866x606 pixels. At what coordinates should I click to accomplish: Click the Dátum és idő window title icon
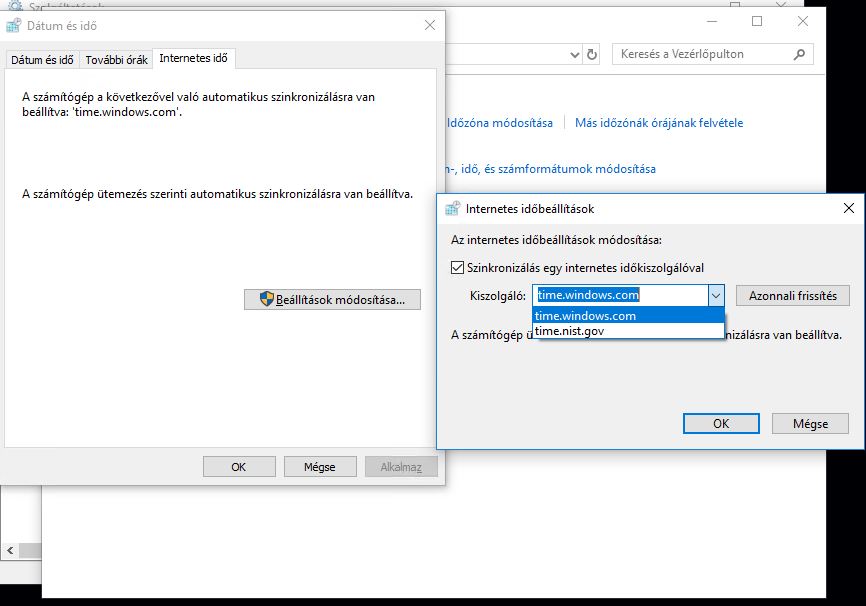point(13,25)
